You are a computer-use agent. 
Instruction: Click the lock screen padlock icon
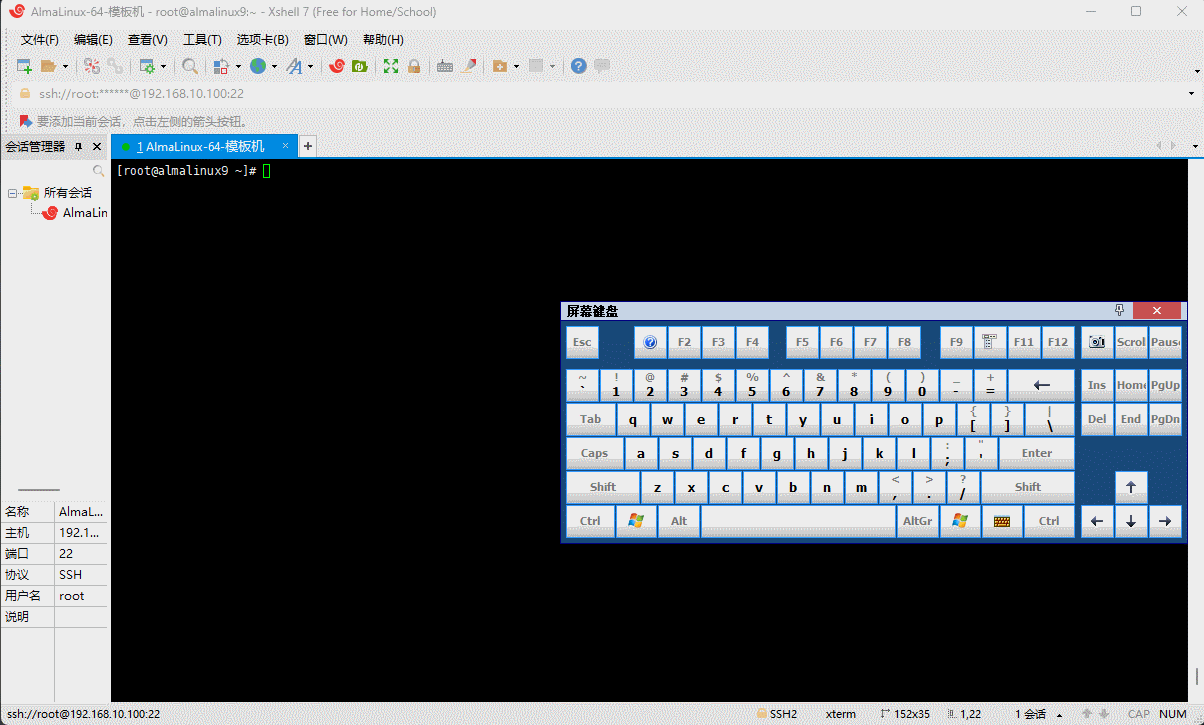click(413, 66)
